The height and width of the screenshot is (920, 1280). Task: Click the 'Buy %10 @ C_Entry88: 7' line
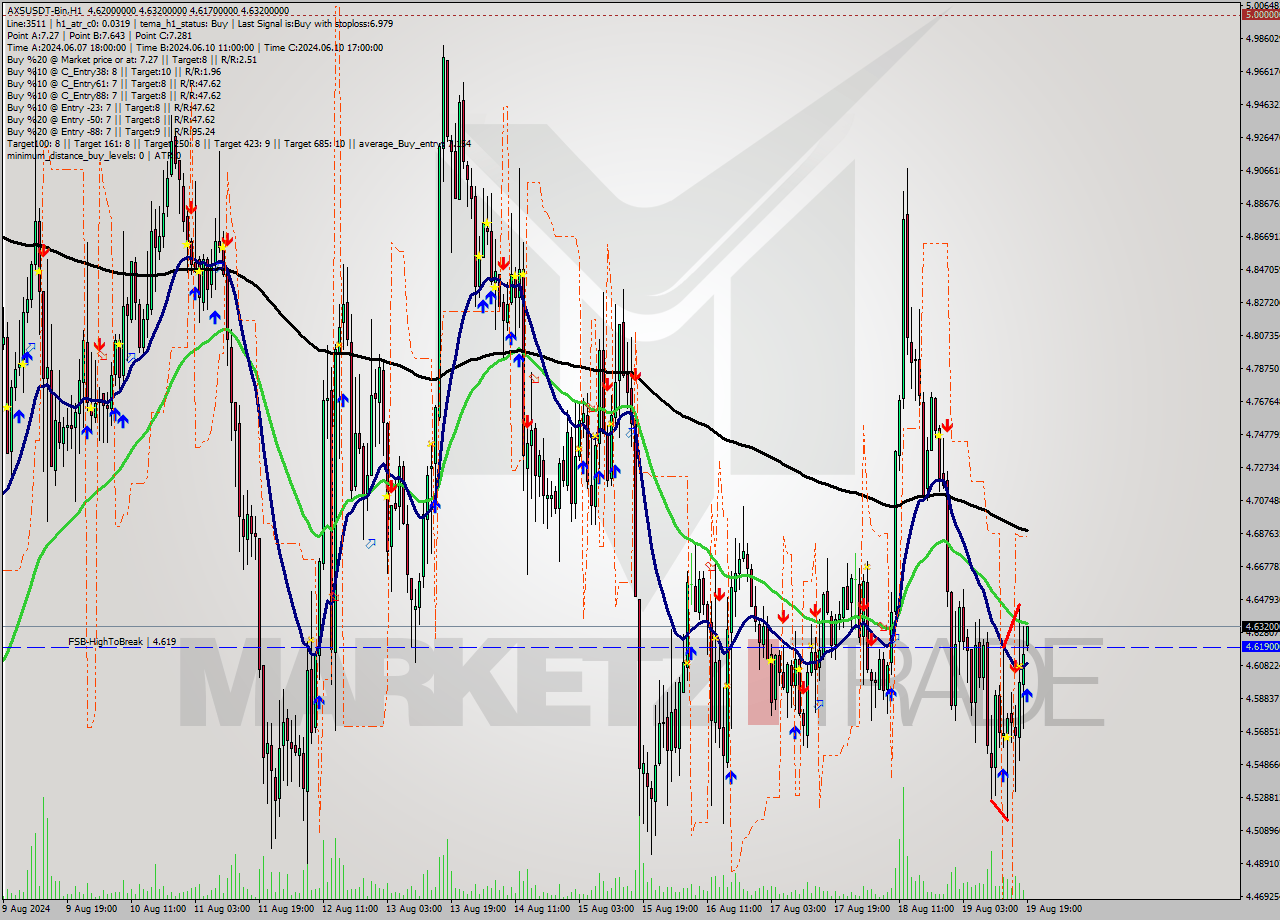pyautogui.click(x=113, y=95)
